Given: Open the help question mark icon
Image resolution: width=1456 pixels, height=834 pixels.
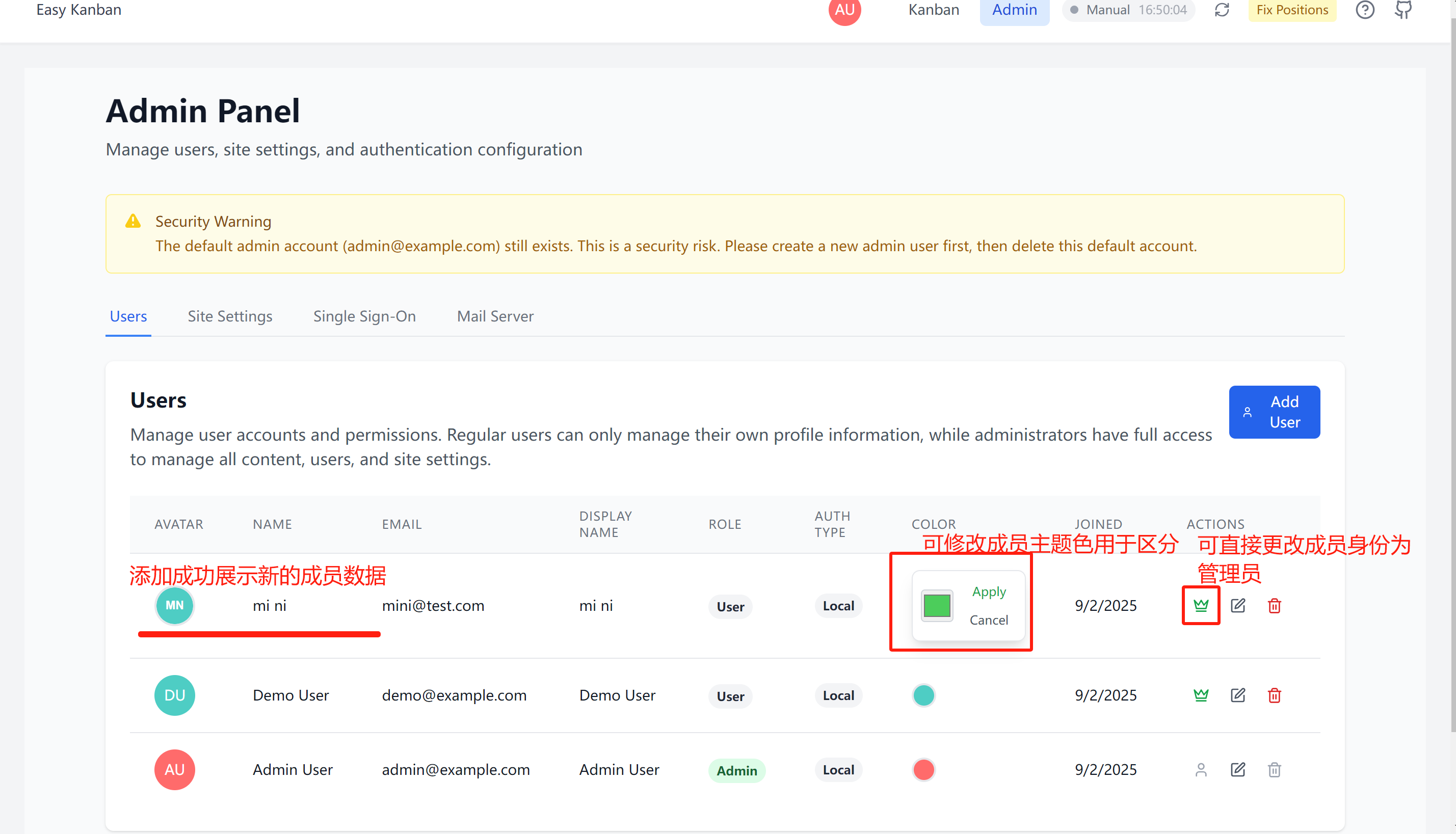Looking at the screenshot, I should pos(1365,10).
